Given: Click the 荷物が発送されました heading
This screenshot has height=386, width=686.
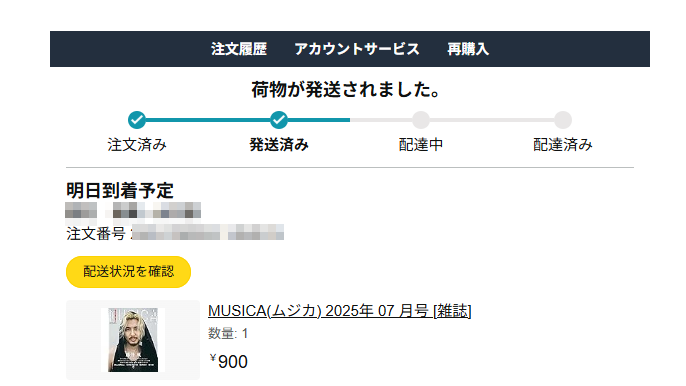Looking at the screenshot, I should pos(346,90).
